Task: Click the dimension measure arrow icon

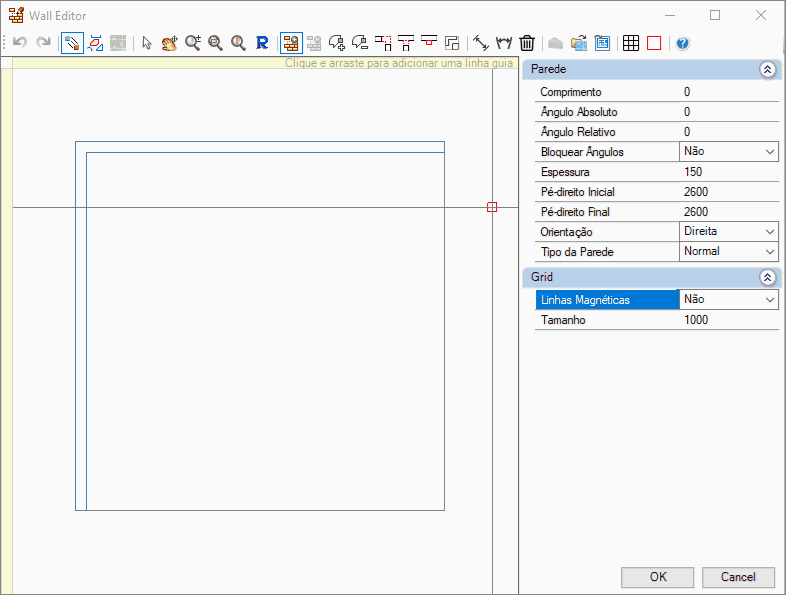Action: tap(480, 43)
